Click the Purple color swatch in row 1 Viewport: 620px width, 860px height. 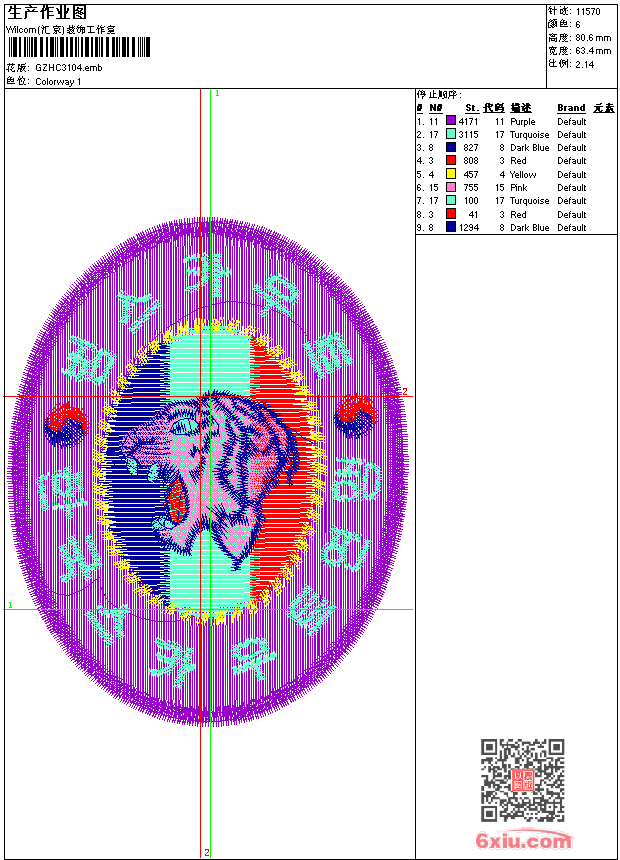pyautogui.click(x=450, y=120)
